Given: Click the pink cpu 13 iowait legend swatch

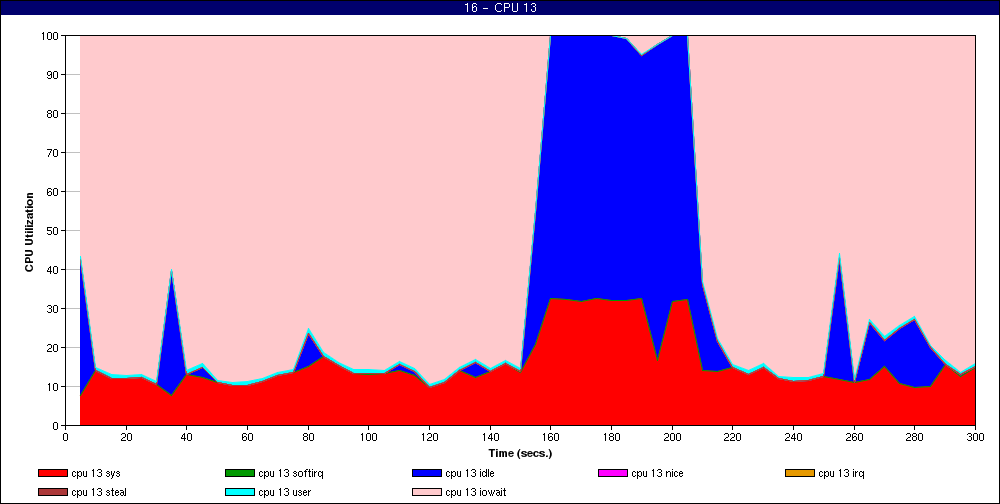Looking at the screenshot, I should (x=427, y=493).
